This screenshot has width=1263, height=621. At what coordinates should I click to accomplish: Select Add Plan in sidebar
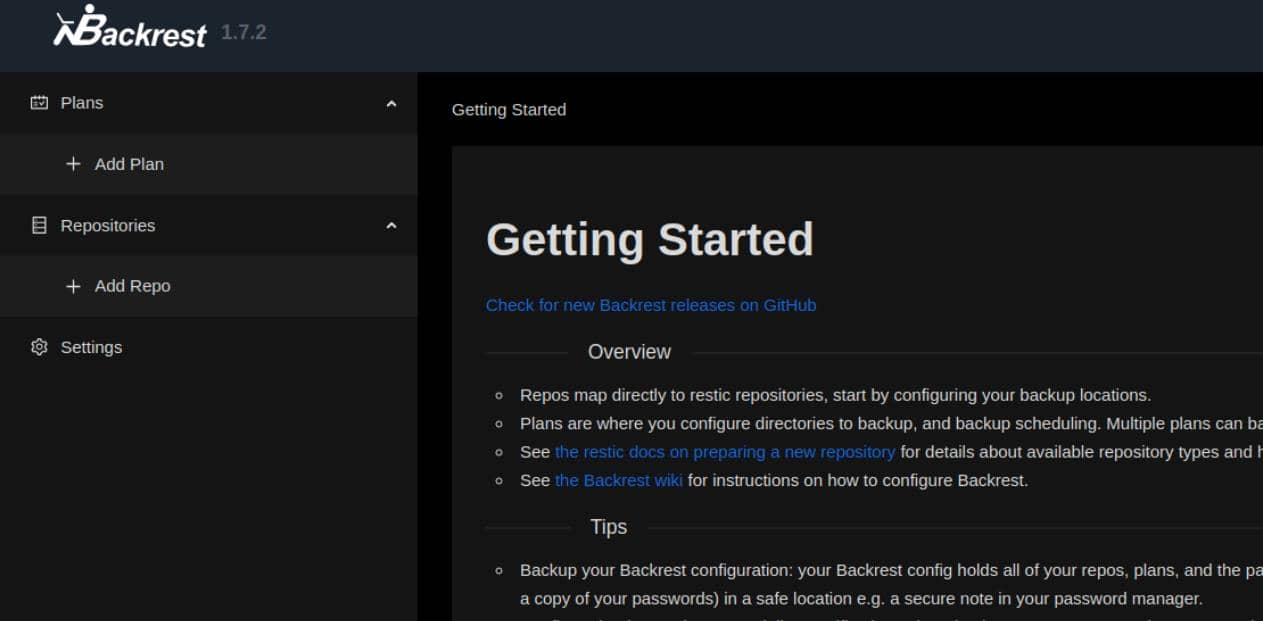209,164
